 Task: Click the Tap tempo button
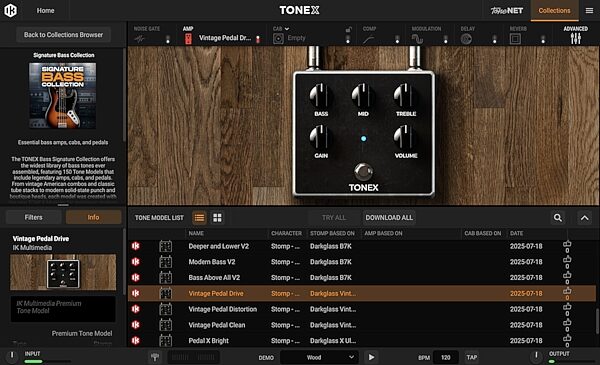pos(471,357)
